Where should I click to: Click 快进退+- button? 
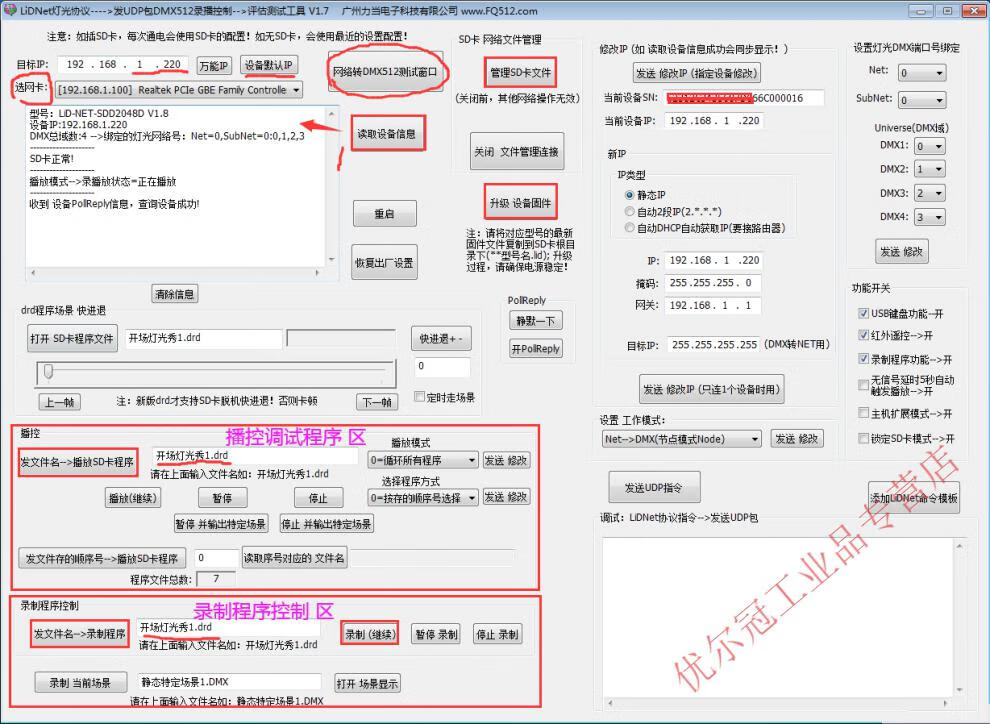(441, 338)
